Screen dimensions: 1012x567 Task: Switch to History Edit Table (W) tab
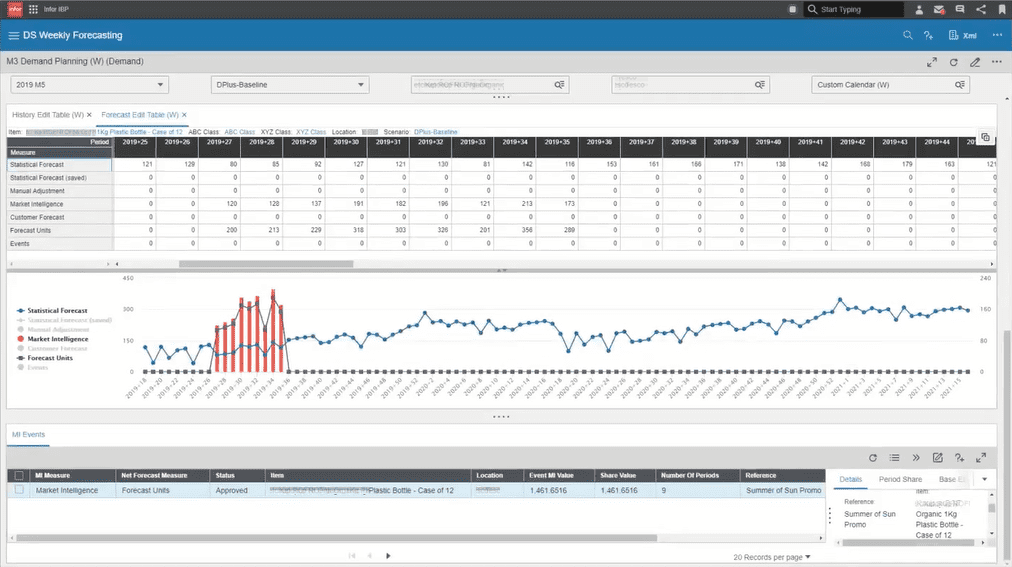click(48, 115)
